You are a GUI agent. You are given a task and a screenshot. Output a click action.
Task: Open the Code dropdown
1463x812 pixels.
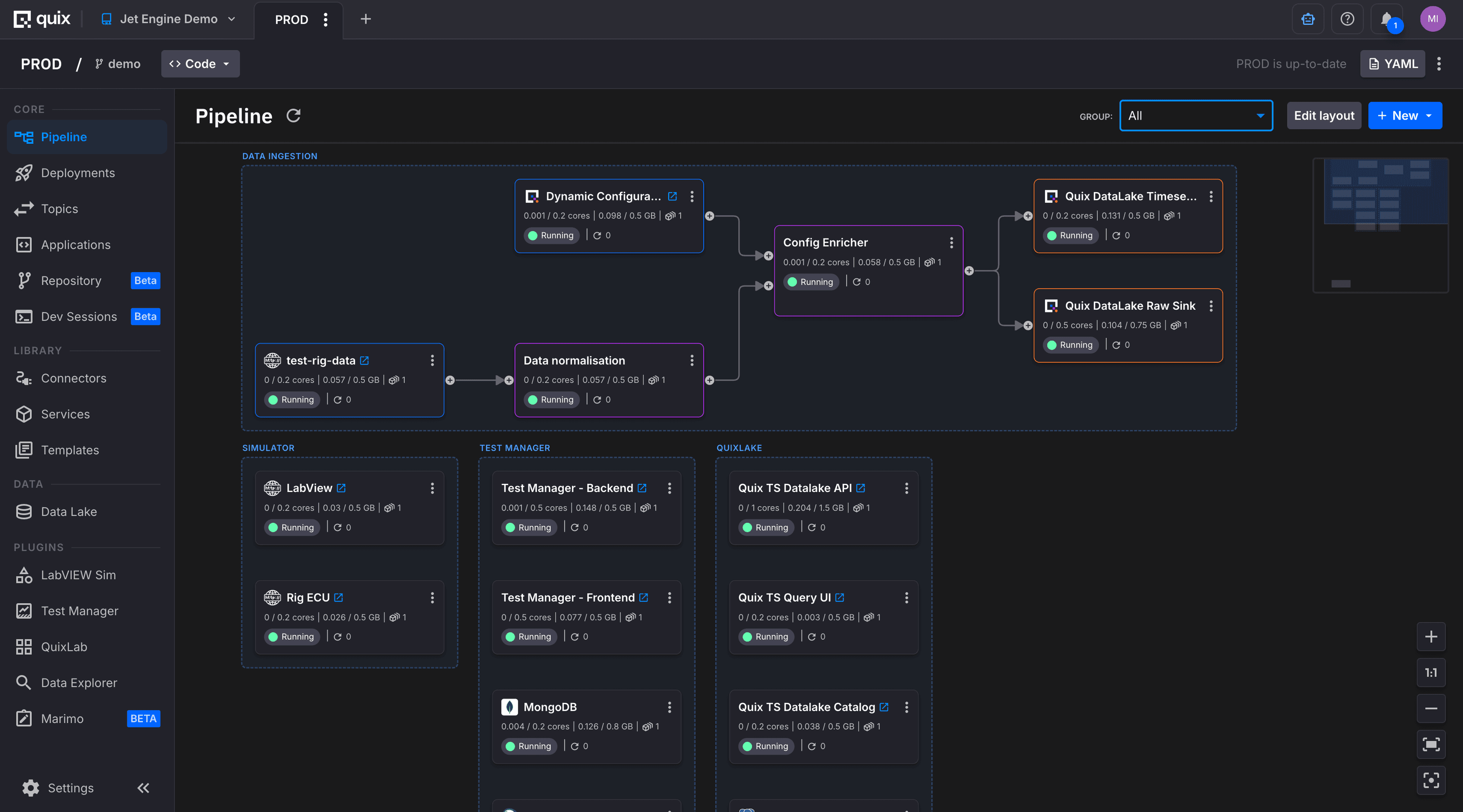click(x=200, y=63)
